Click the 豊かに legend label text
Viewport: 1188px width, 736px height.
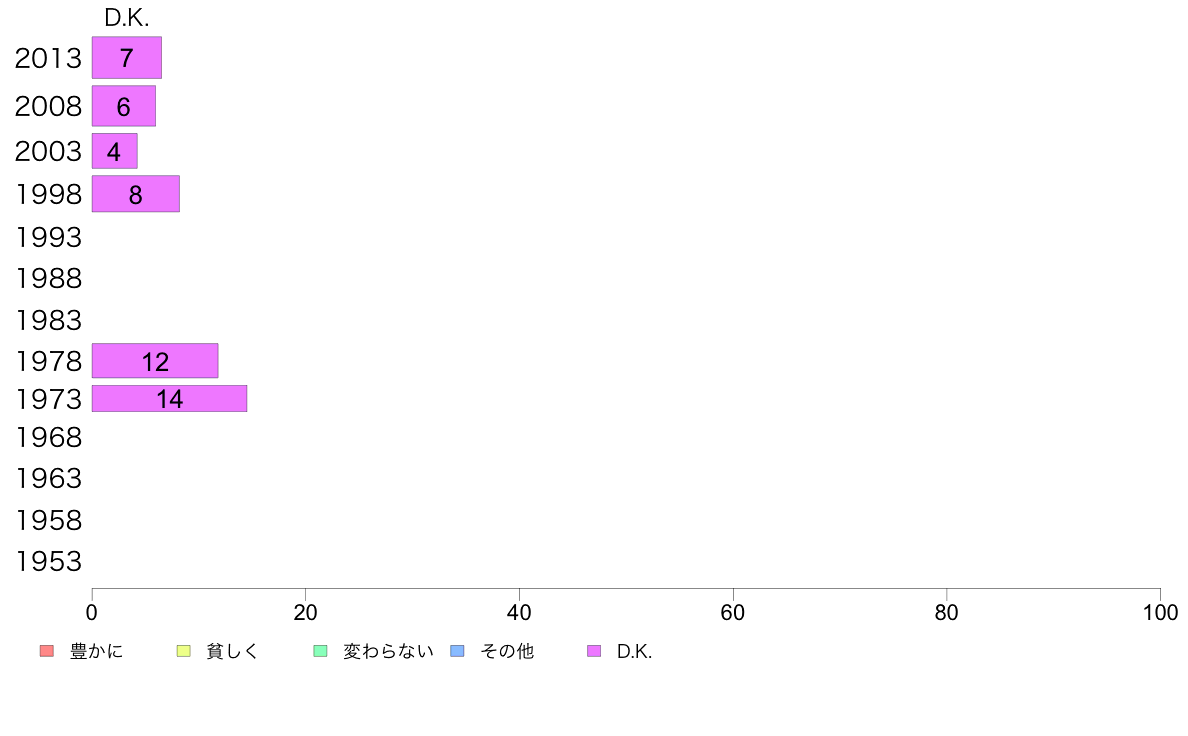(96, 651)
